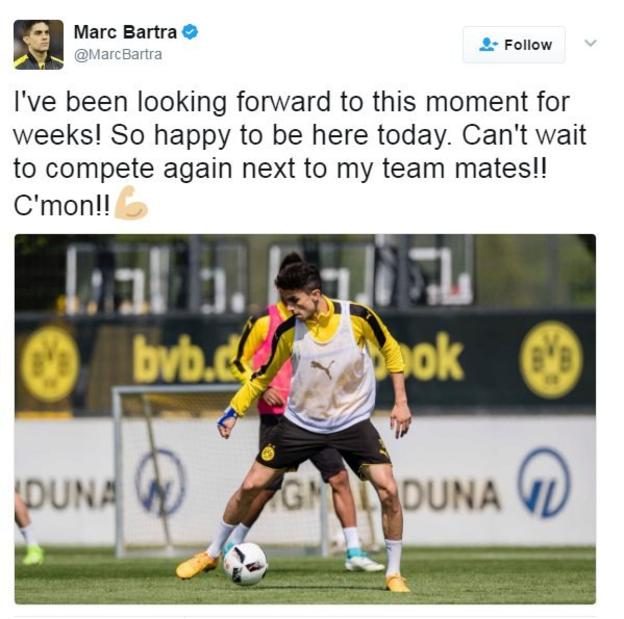Click the yellow BVB logo beside bvb.de text

click(x=50, y=364)
